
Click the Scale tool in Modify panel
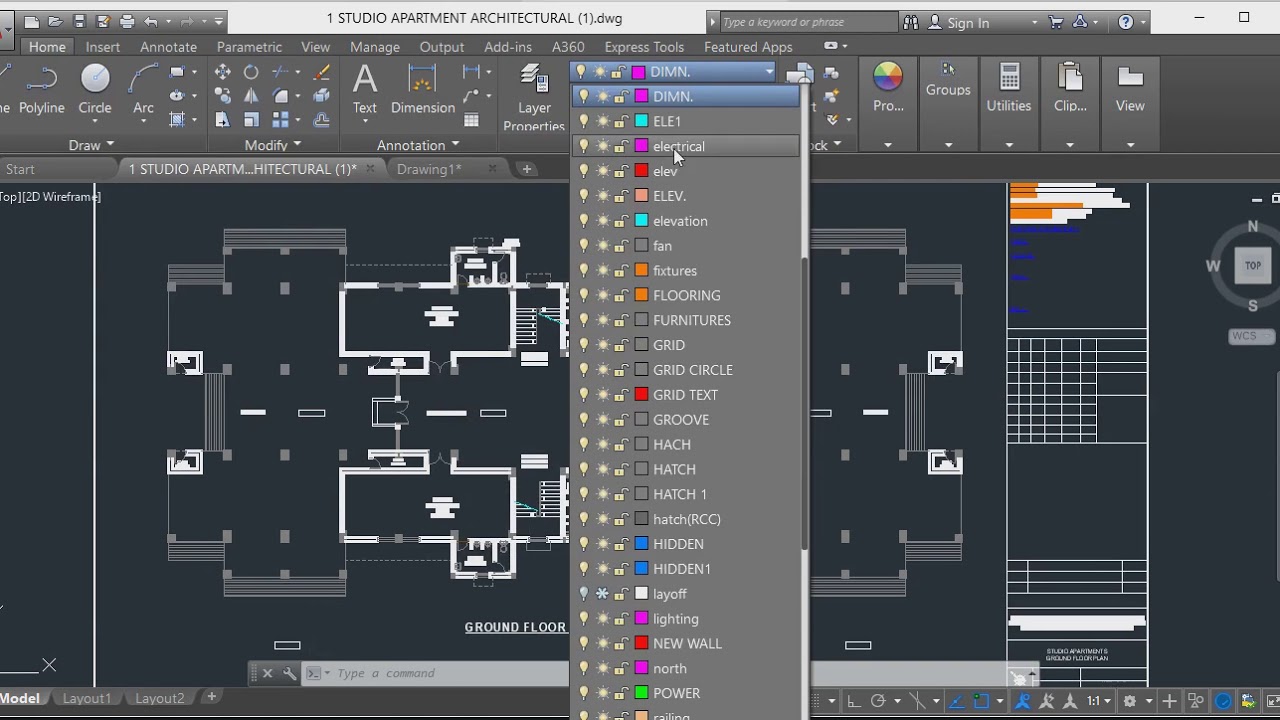(x=251, y=120)
